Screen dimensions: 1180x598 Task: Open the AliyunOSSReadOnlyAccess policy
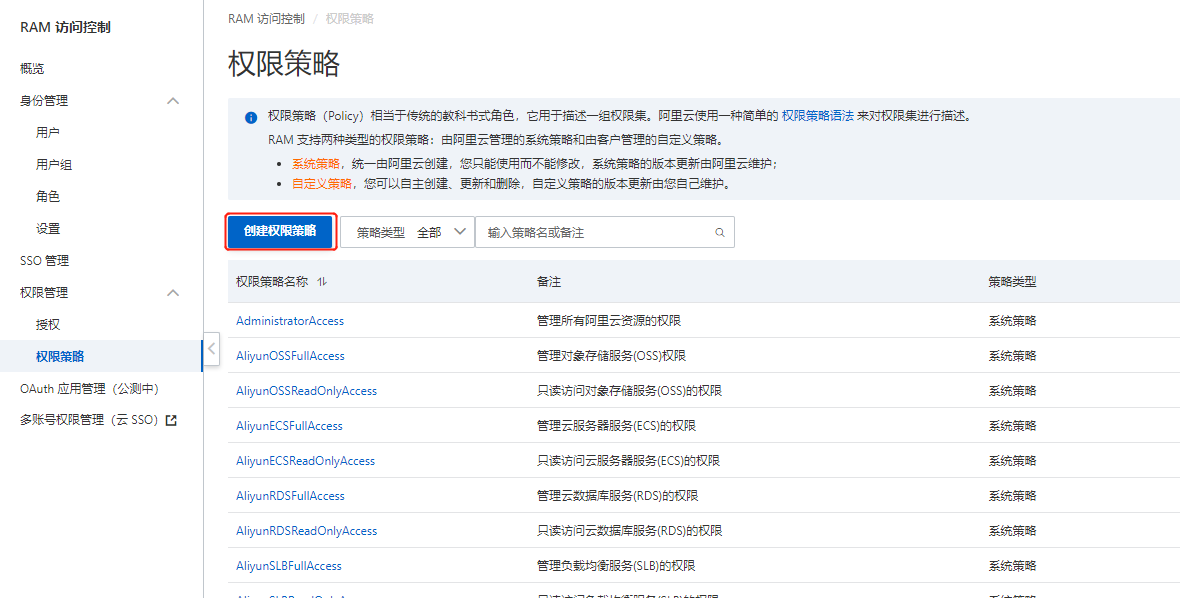tap(306, 390)
